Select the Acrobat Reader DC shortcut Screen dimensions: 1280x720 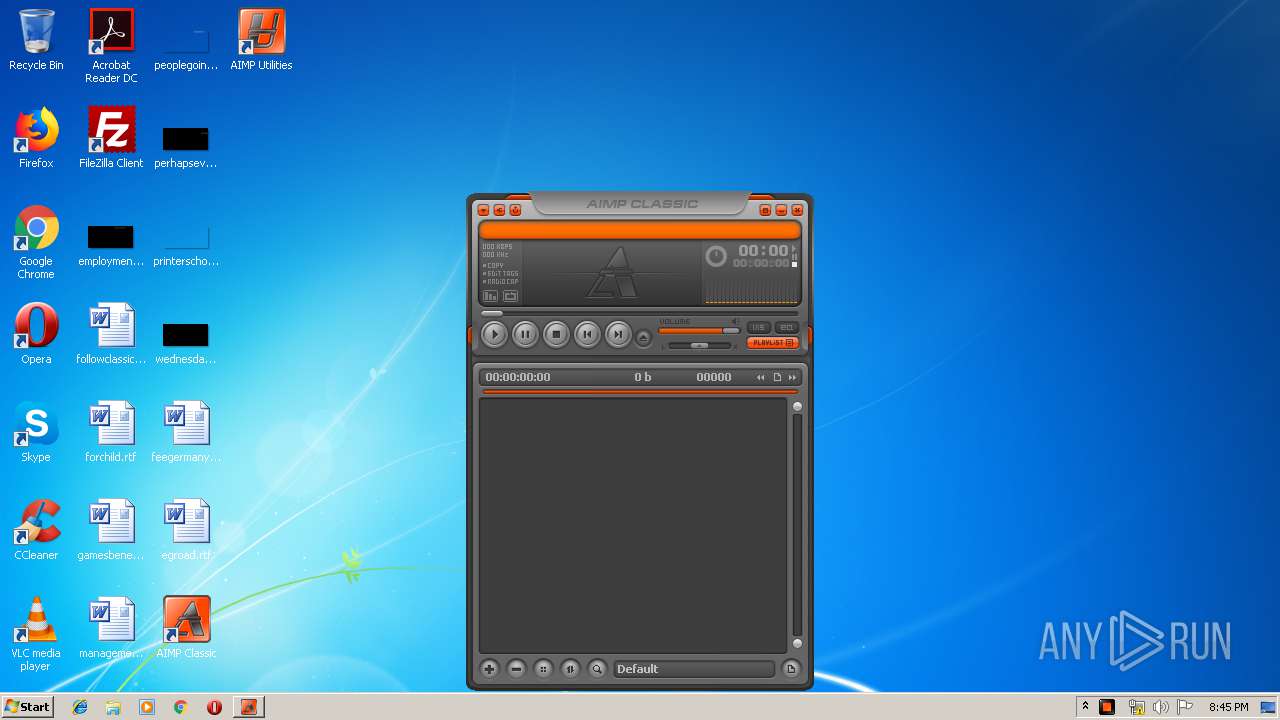coord(111,46)
